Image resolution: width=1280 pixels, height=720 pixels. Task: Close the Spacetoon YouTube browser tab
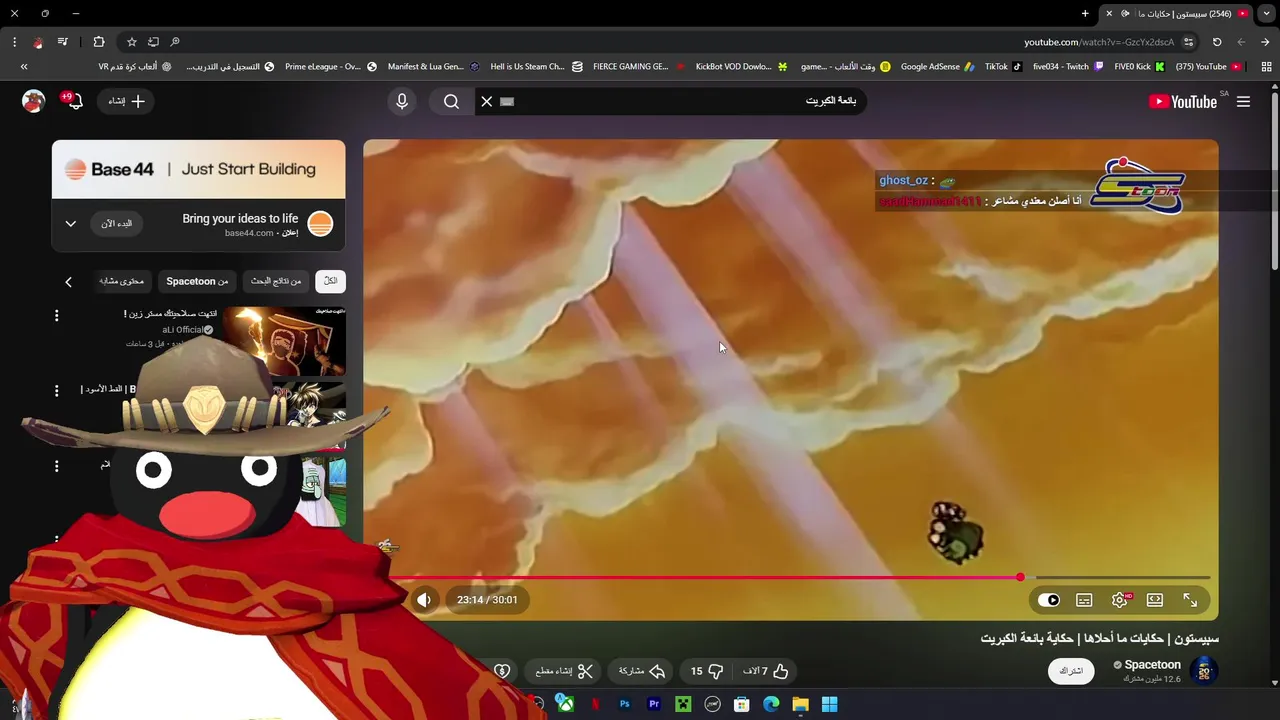click(x=1109, y=14)
